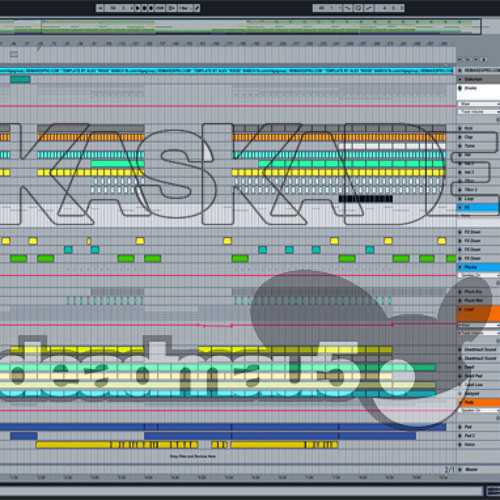
Task: Select the Pluck Wet track header
Action: pos(478,300)
